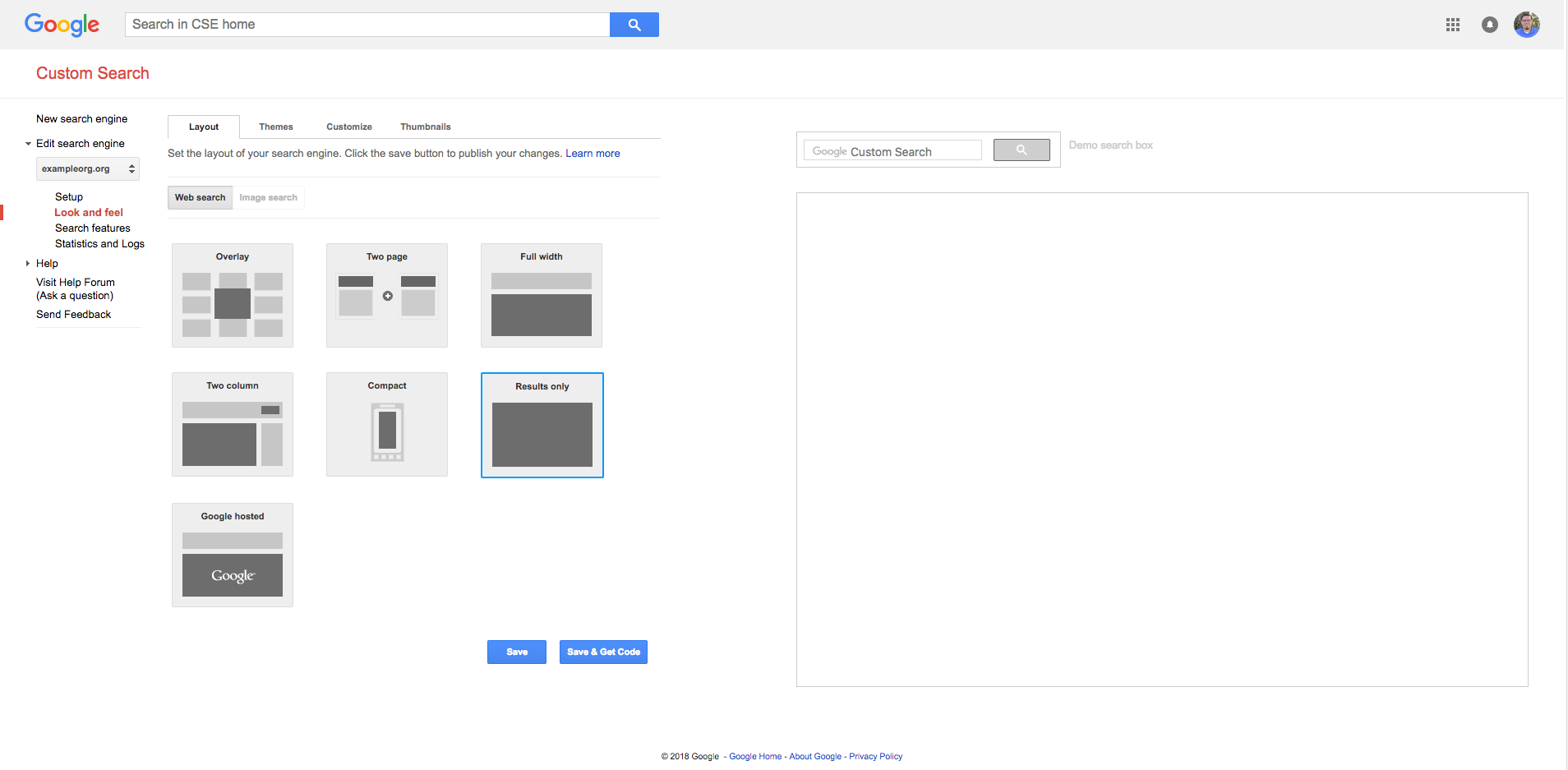Select the Full width layout
The width and height of the screenshot is (1568, 770).
(542, 295)
